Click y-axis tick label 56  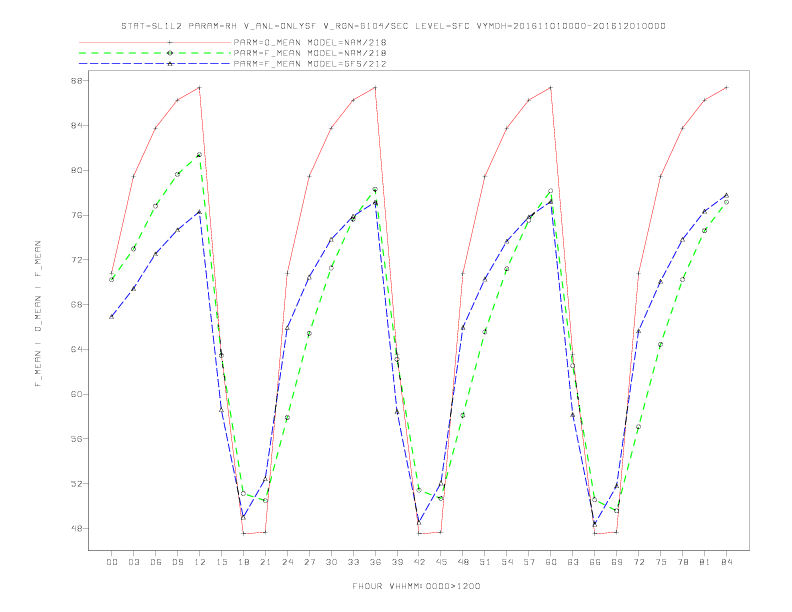tap(78, 439)
